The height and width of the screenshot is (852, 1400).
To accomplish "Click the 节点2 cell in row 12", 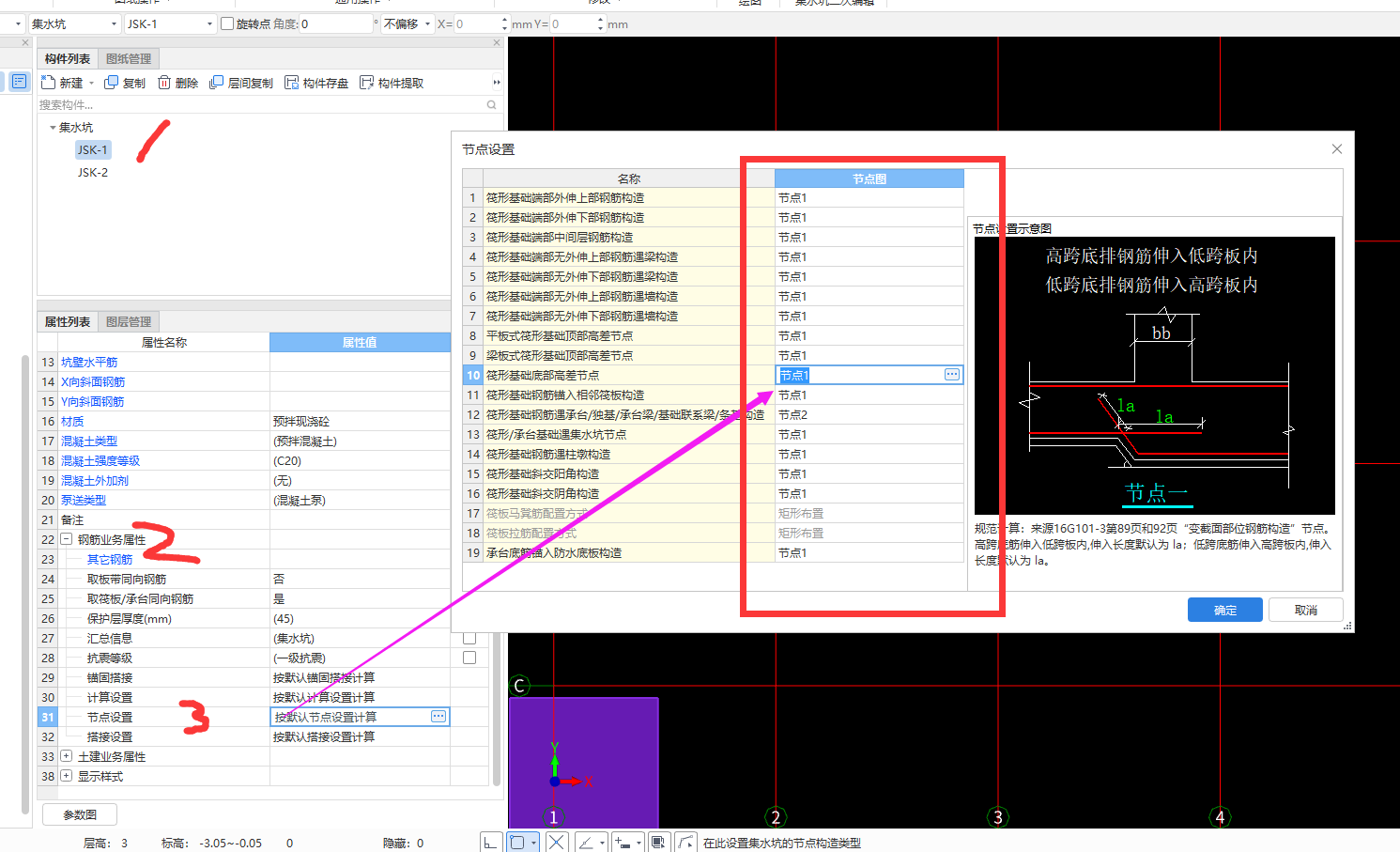I will [869, 414].
